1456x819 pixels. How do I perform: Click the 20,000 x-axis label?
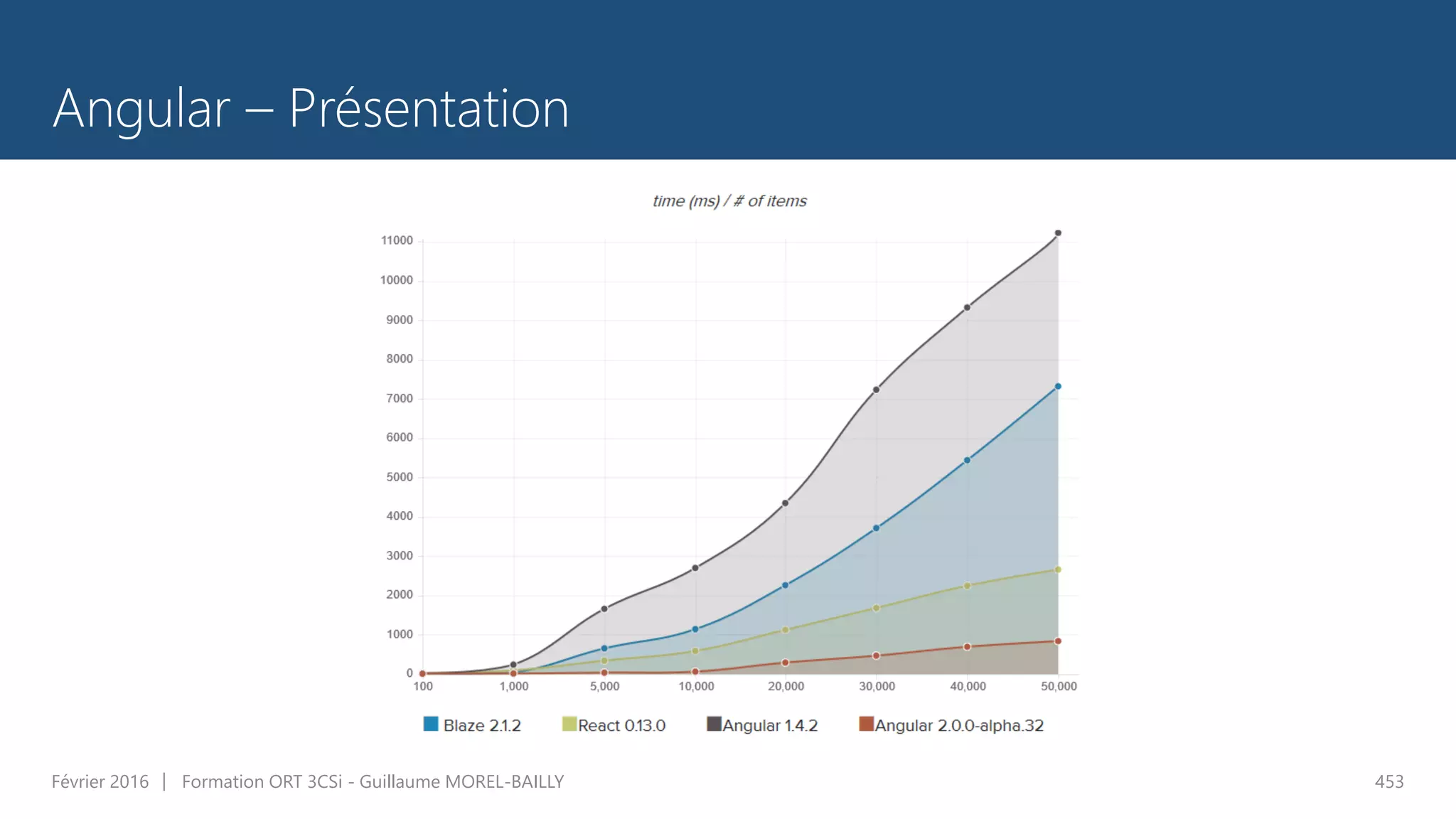786,686
